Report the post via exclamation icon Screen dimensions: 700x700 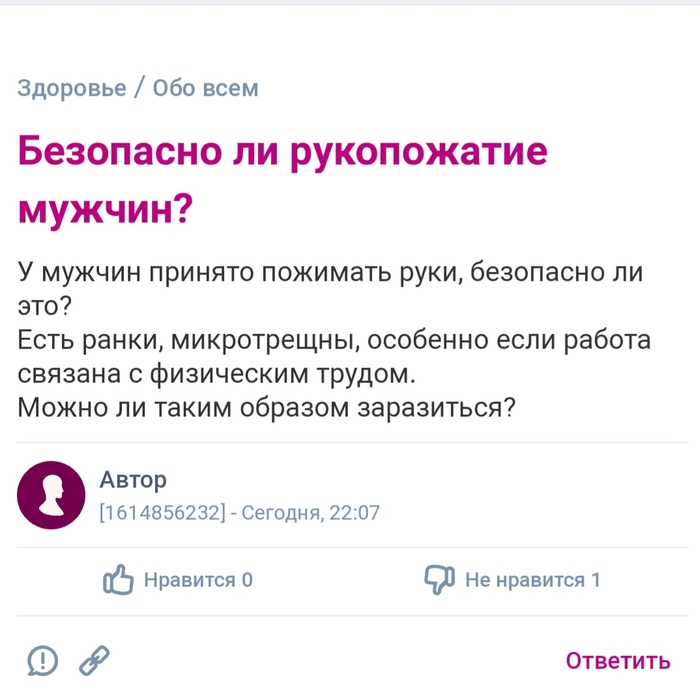[x=43, y=660]
